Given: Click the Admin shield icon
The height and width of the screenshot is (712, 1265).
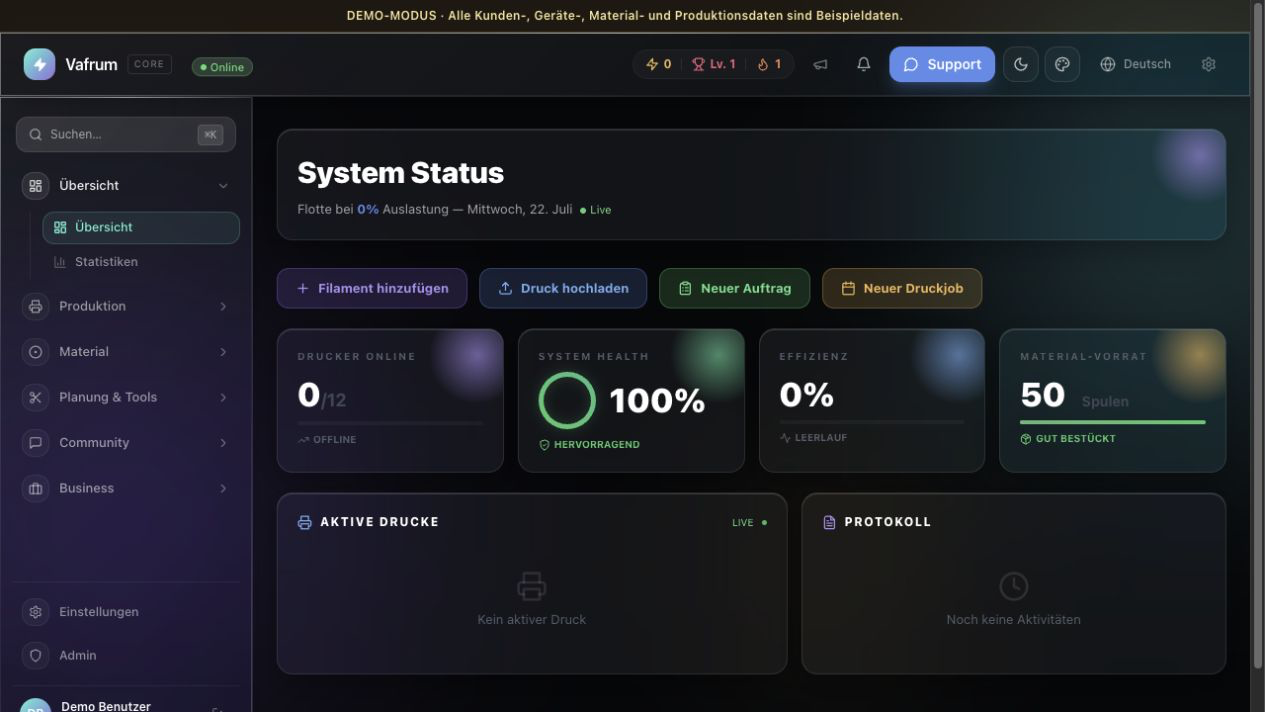Looking at the screenshot, I should (36, 656).
